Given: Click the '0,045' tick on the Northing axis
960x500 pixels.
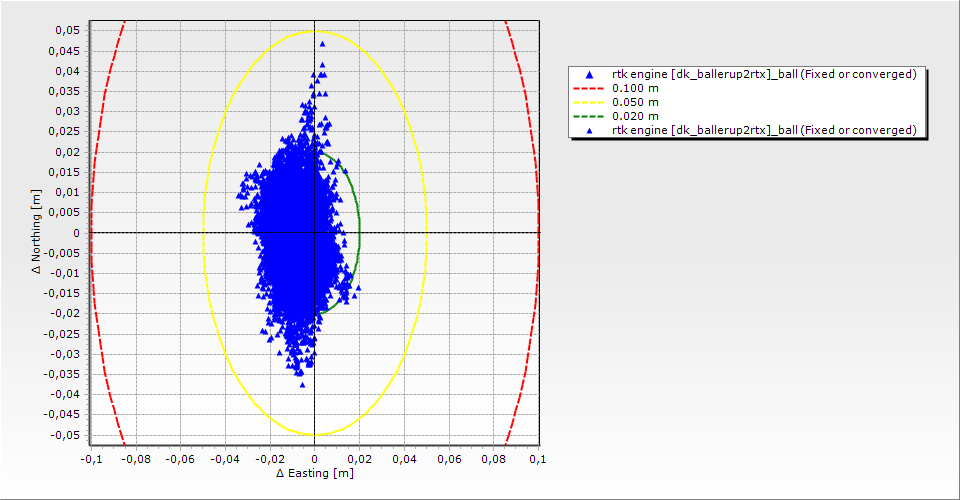Looking at the screenshot, I should click(x=64, y=51).
